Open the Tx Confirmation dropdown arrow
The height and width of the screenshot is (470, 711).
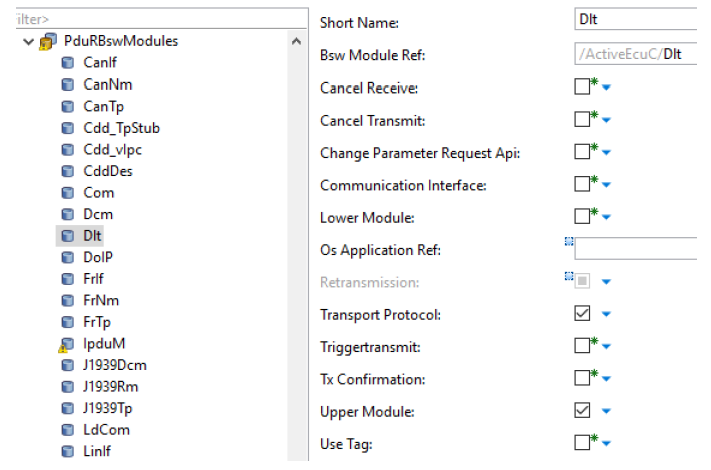coord(607,379)
